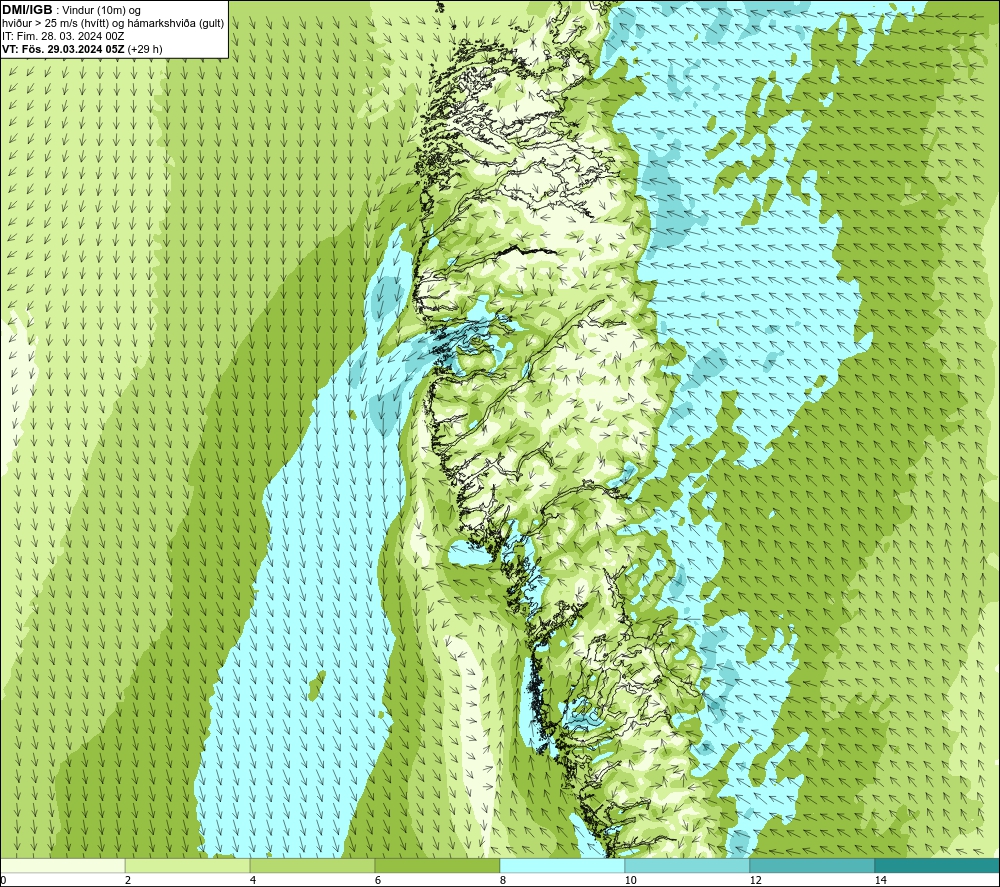Select the color scale band between 10 and 12

pos(688,865)
